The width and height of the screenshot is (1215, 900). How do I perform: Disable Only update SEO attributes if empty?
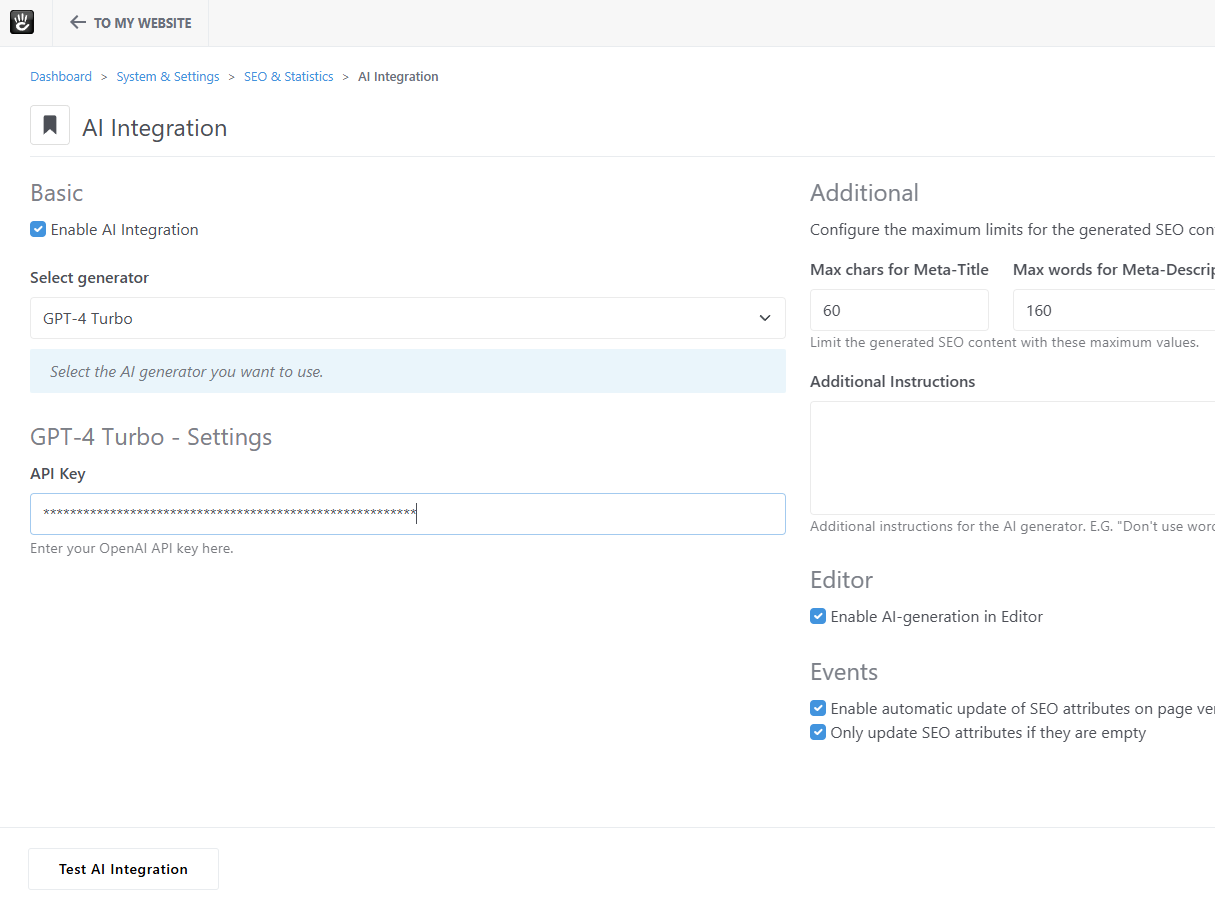818,732
